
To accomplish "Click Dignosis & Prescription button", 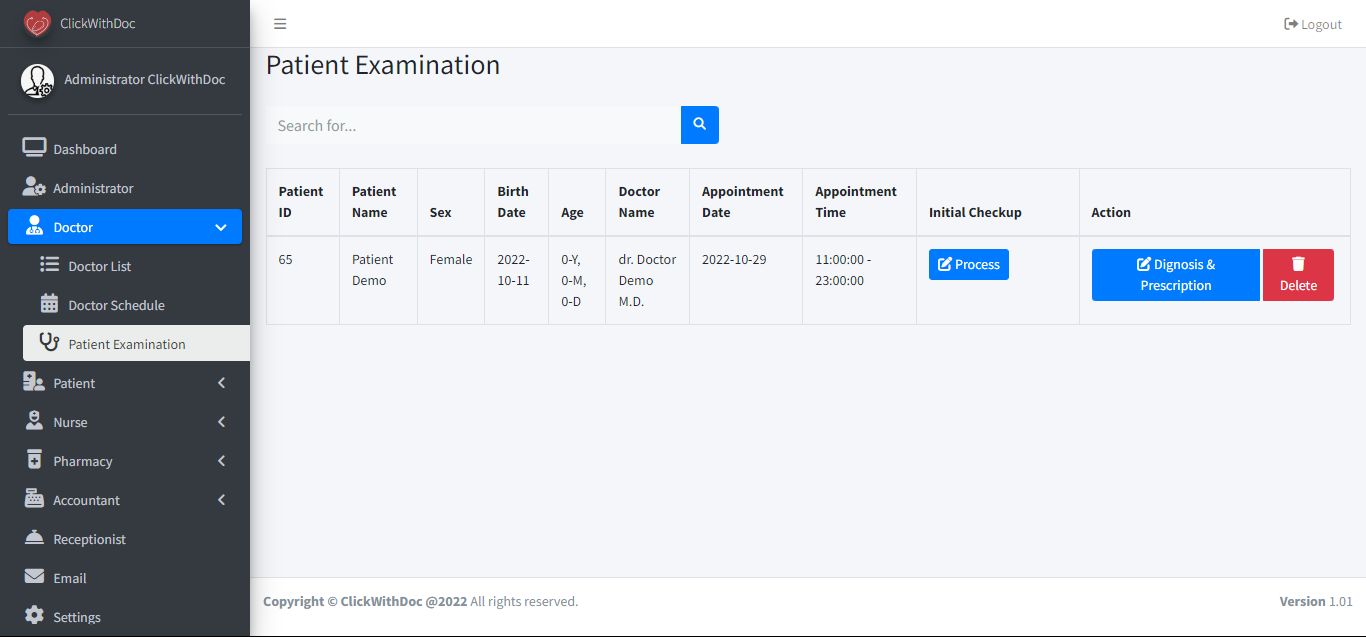I will tap(1176, 275).
